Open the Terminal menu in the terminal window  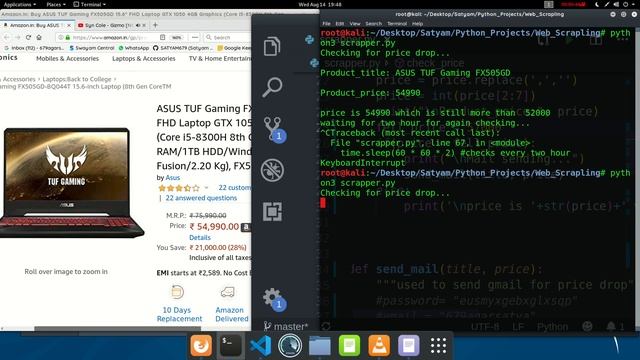coord(397,24)
